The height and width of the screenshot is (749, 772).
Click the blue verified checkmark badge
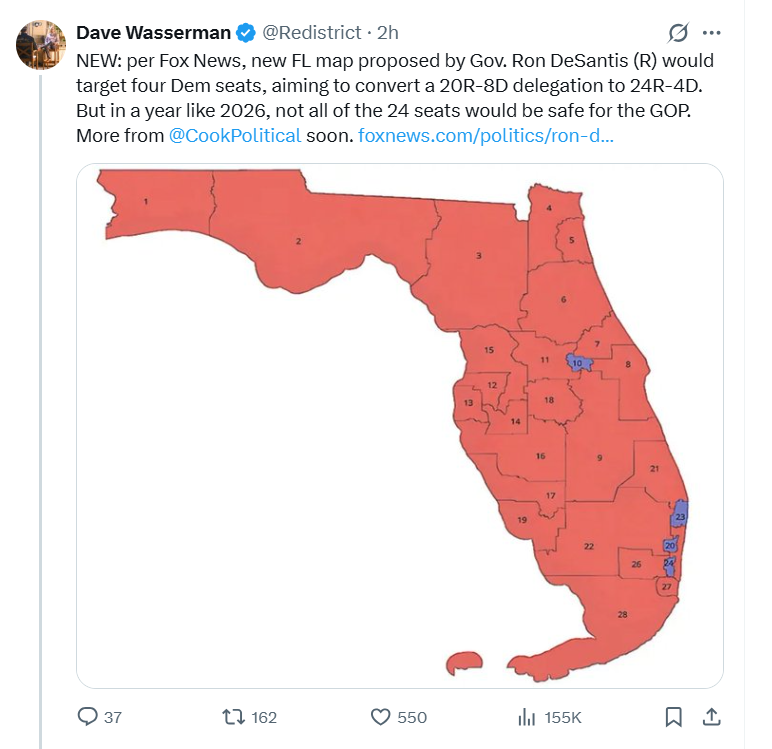coord(246,33)
